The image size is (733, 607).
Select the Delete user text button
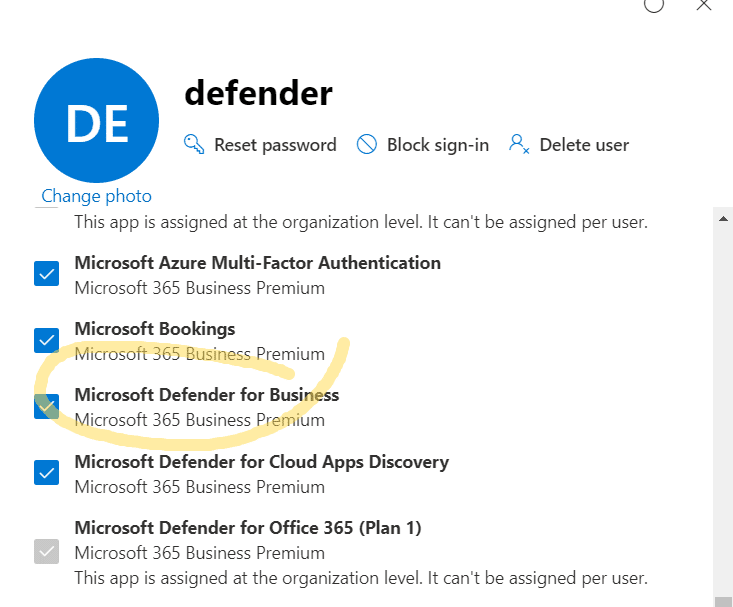[584, 145]
